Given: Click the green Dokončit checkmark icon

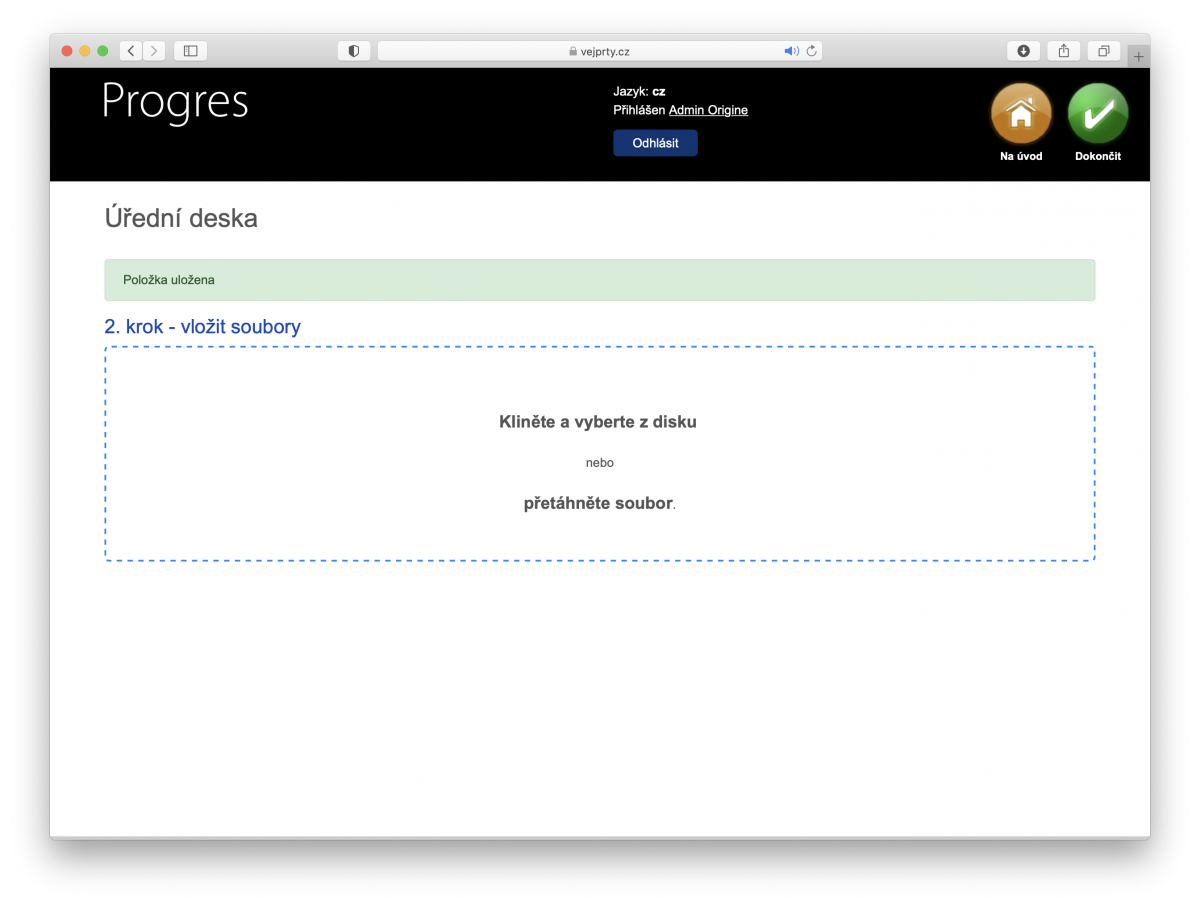Looking at the screenshot, I should click(1097, 114).
